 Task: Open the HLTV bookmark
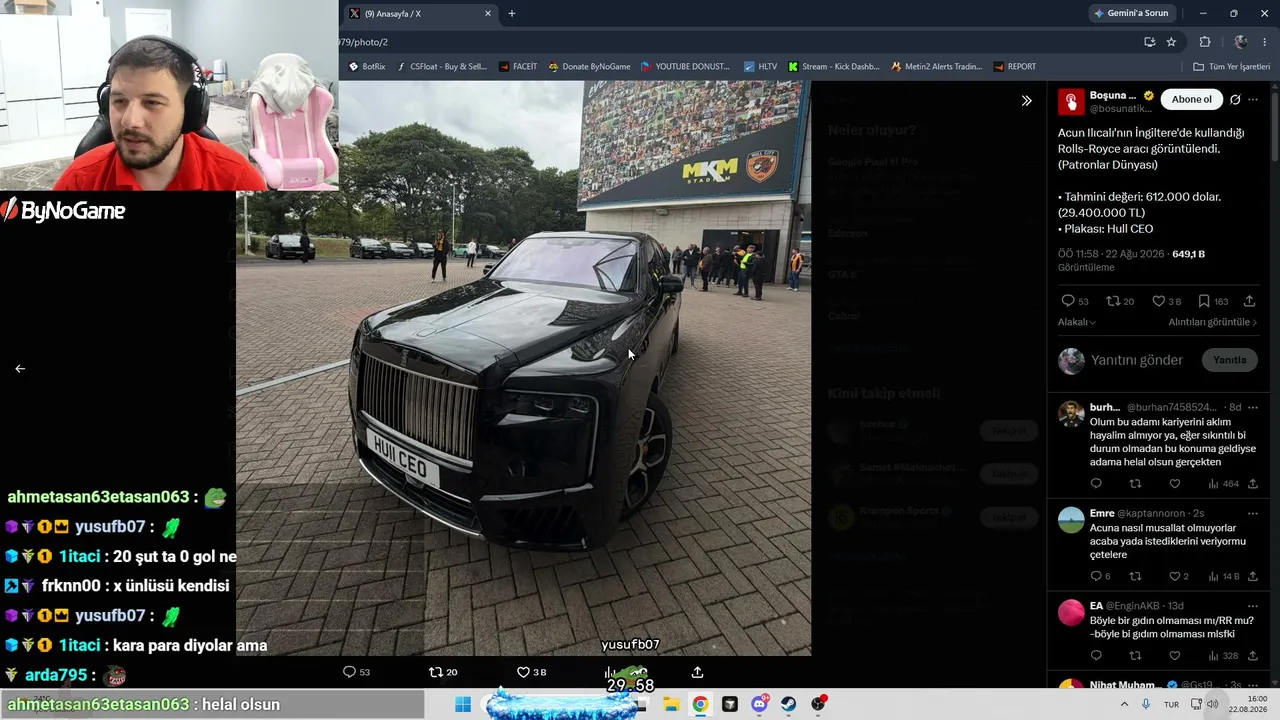click(x=760, y=67)
